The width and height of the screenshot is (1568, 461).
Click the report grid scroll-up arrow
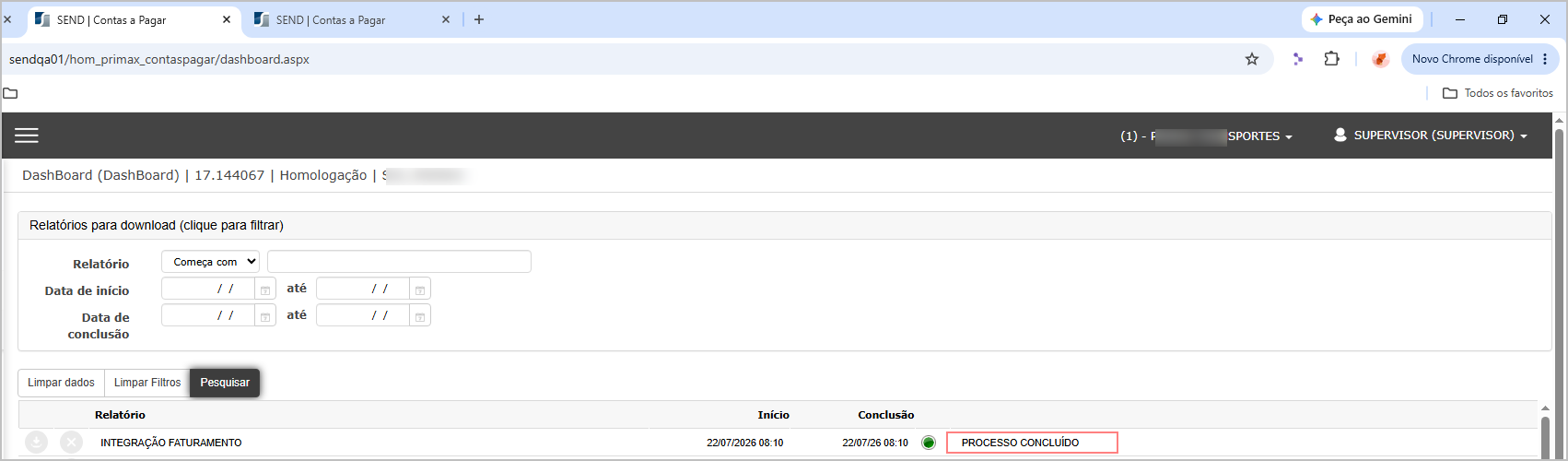[x=1546, y=408]
